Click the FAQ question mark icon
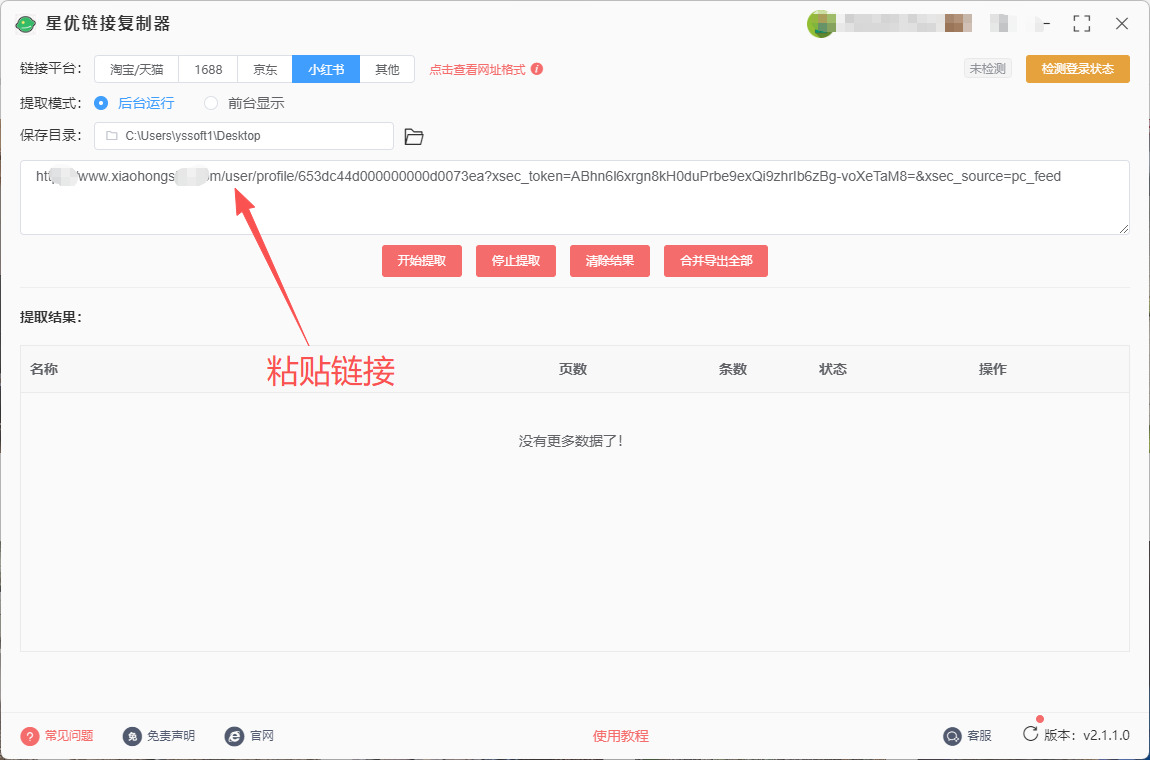The image size is (1150, 760). click(x=30, y=736)
